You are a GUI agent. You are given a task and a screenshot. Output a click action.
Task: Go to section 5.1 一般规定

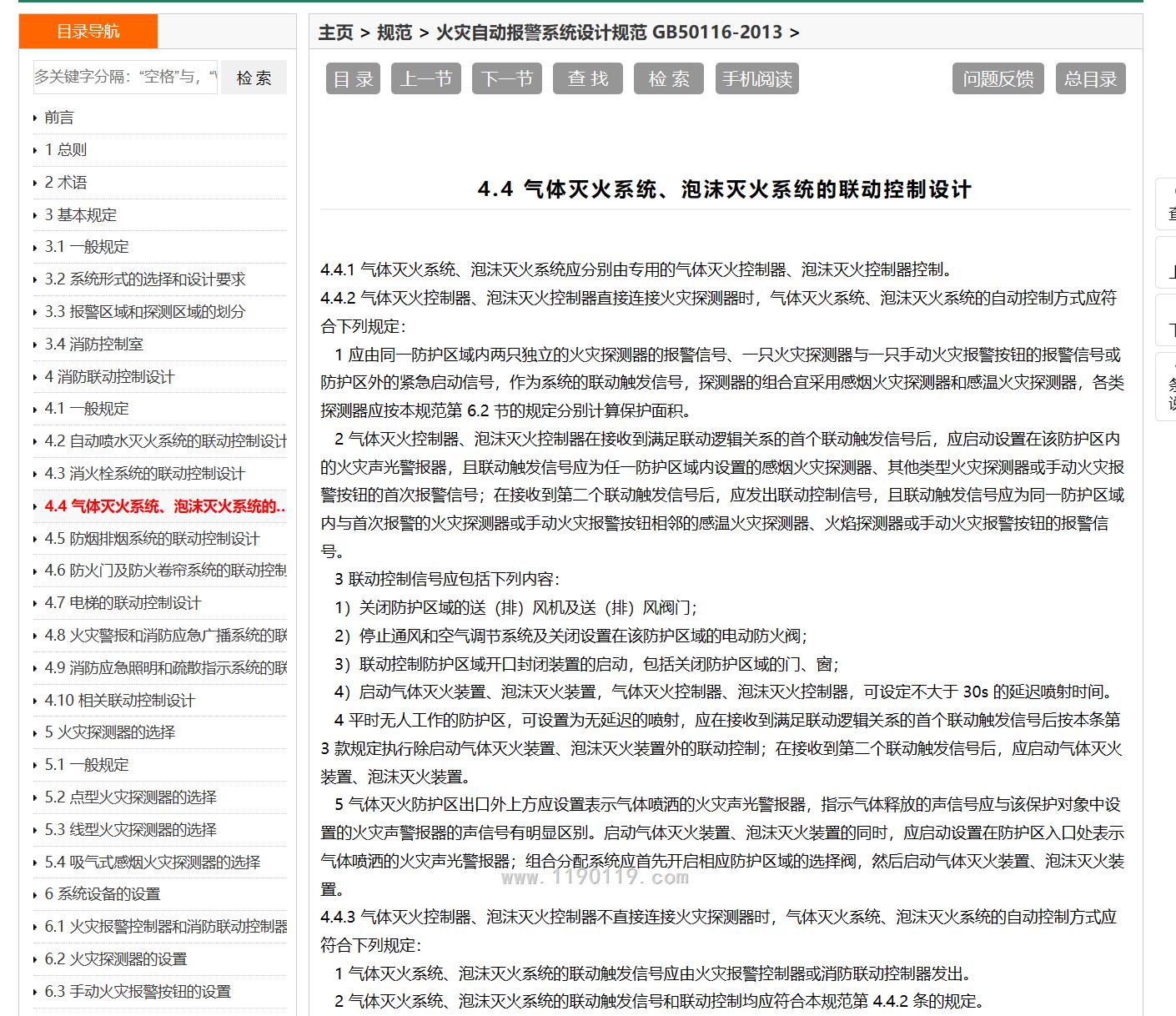coord(87,765)
